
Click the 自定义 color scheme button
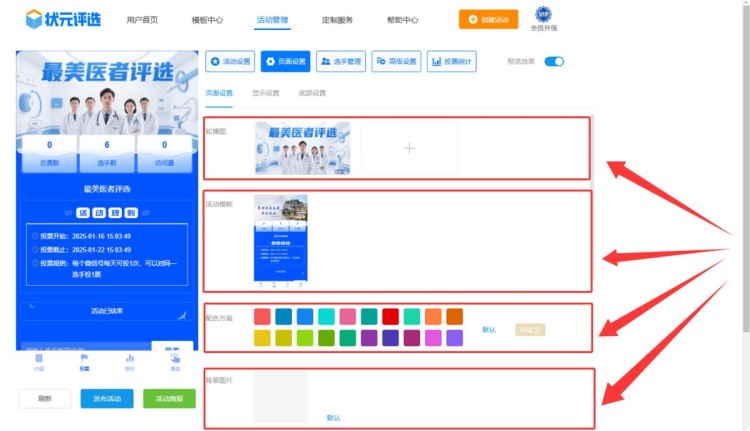(530, 329)
